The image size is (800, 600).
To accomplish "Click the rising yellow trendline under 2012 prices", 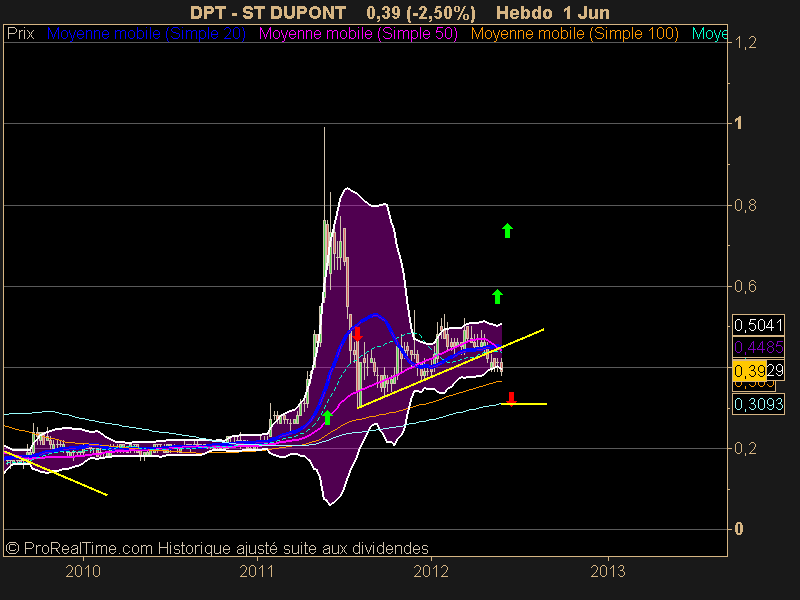I will pyautogui.click(x=452, y=368).
